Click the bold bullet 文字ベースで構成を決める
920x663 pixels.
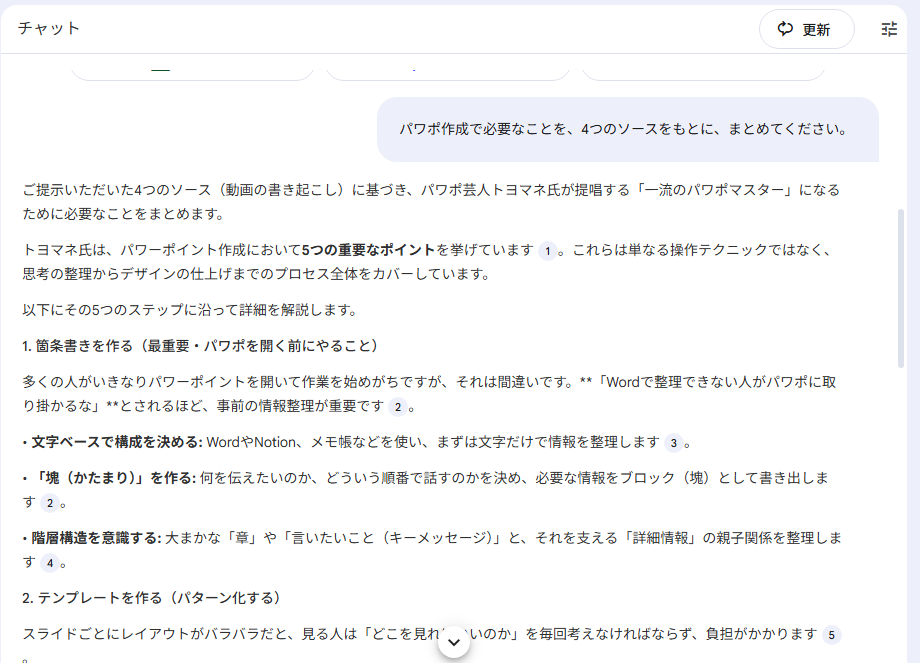(116, 442)
